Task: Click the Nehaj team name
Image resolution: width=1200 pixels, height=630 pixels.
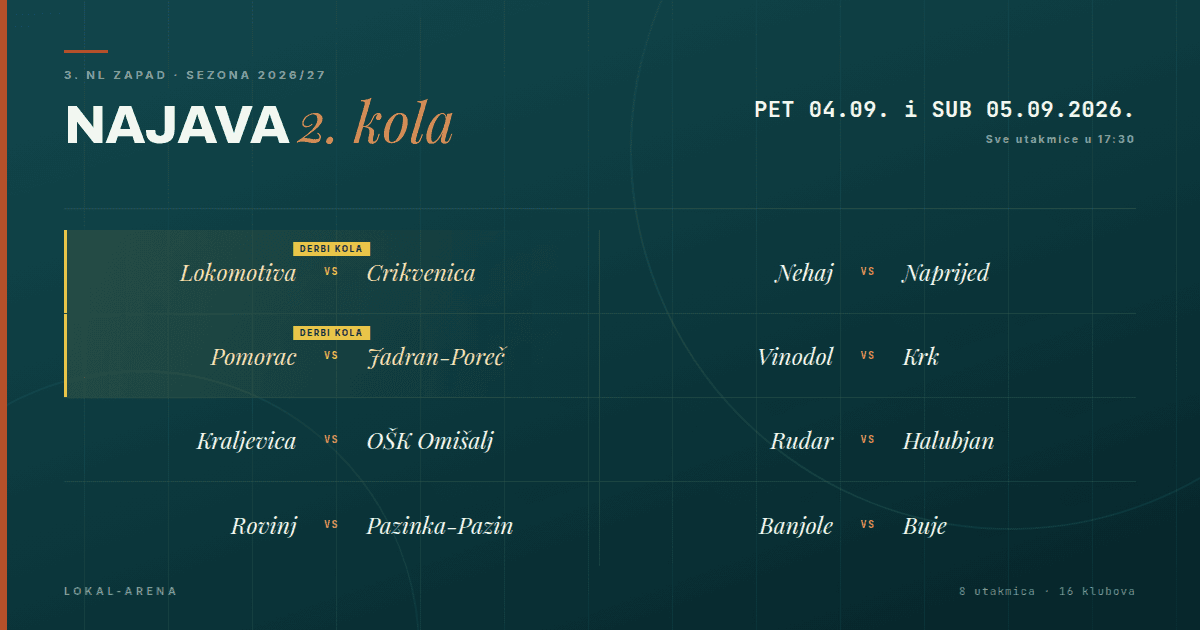Action: (804, 273)
